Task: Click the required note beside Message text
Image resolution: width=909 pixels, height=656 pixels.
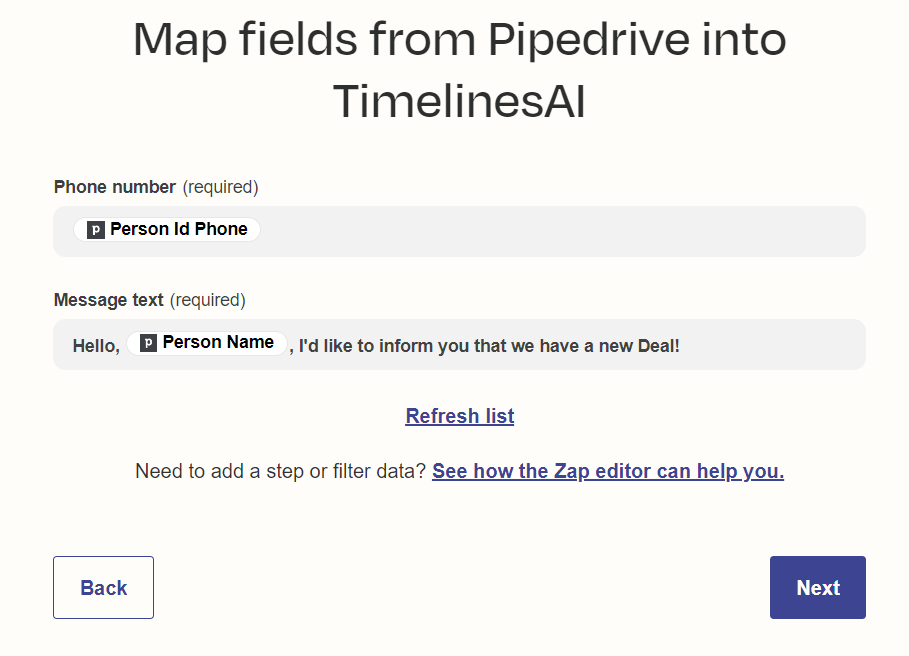Action: tap(207, 300)
